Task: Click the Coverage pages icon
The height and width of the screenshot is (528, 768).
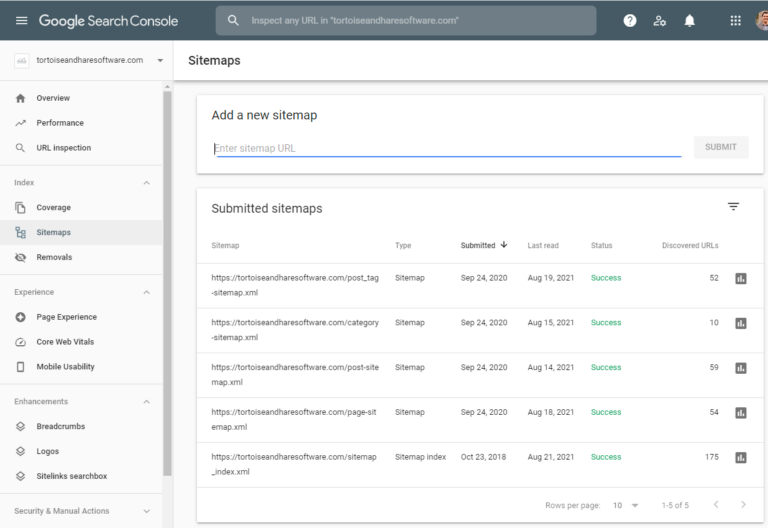Action: [20, 208]
